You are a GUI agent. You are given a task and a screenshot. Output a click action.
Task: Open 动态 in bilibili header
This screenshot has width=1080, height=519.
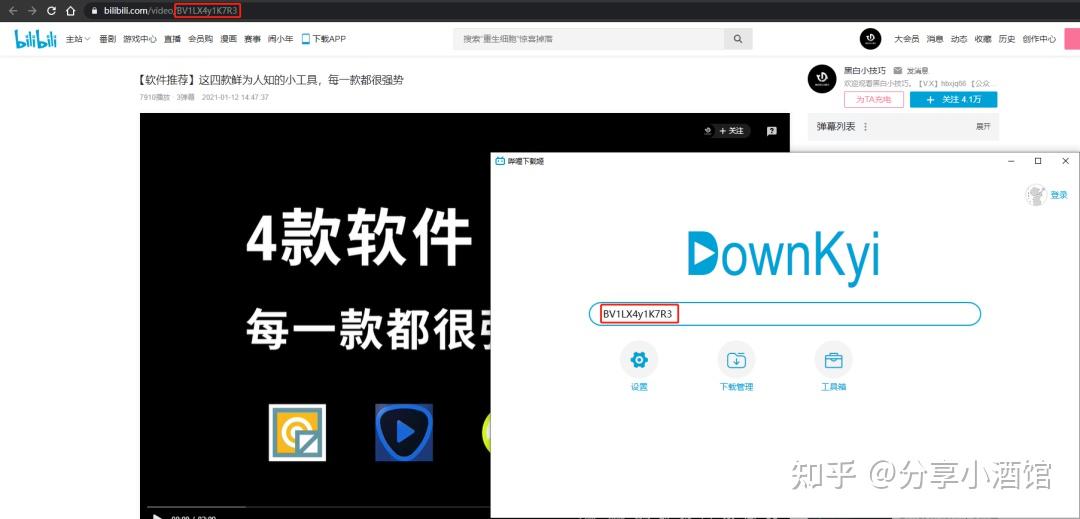pyautogui.click(x=959, y=39)
